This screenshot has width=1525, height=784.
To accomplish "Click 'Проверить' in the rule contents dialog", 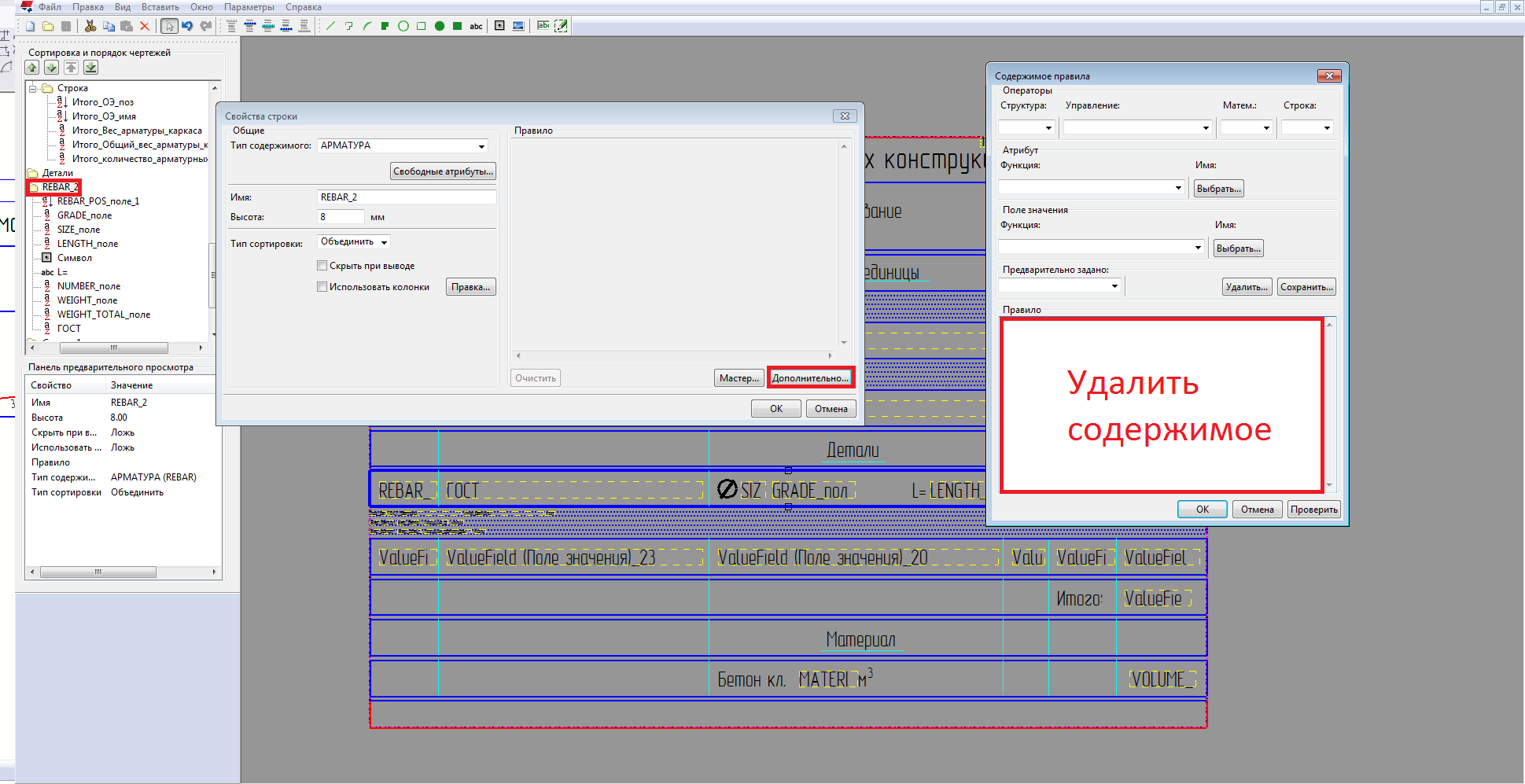I will (1313, 510).
